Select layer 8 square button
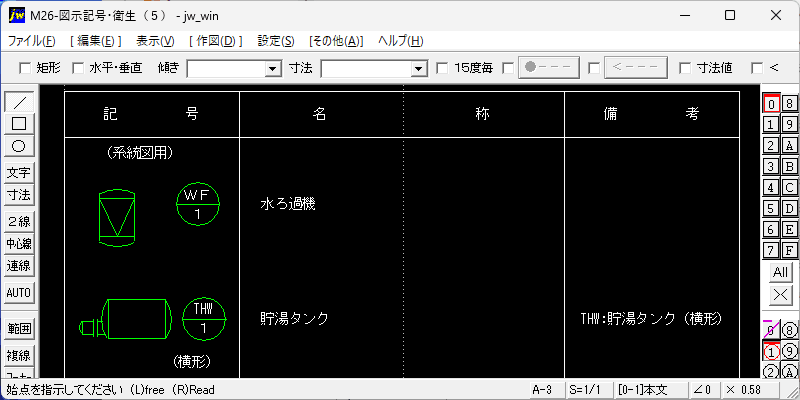Image resolution: width=800 pixels, height=400 pixels. (789, 104)
